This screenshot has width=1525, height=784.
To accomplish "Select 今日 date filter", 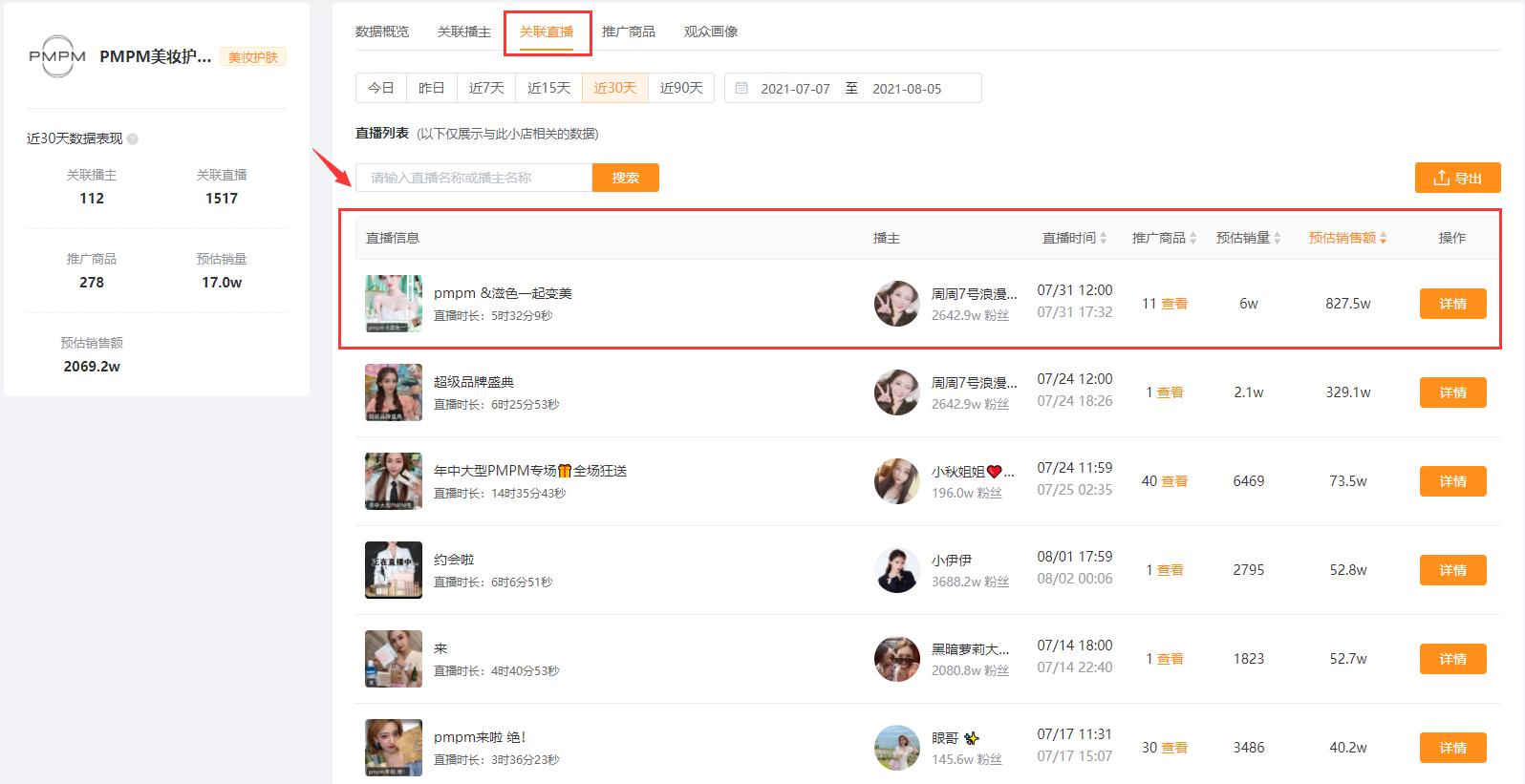I will [x=381, y=88].
